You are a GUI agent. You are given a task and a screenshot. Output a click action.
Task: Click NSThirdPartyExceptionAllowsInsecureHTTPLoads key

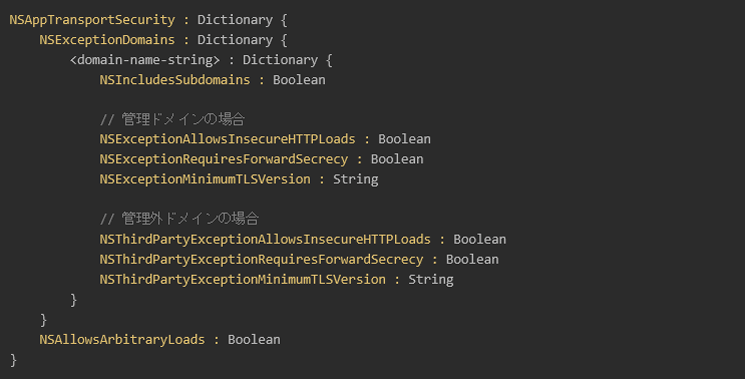point(265,239)
